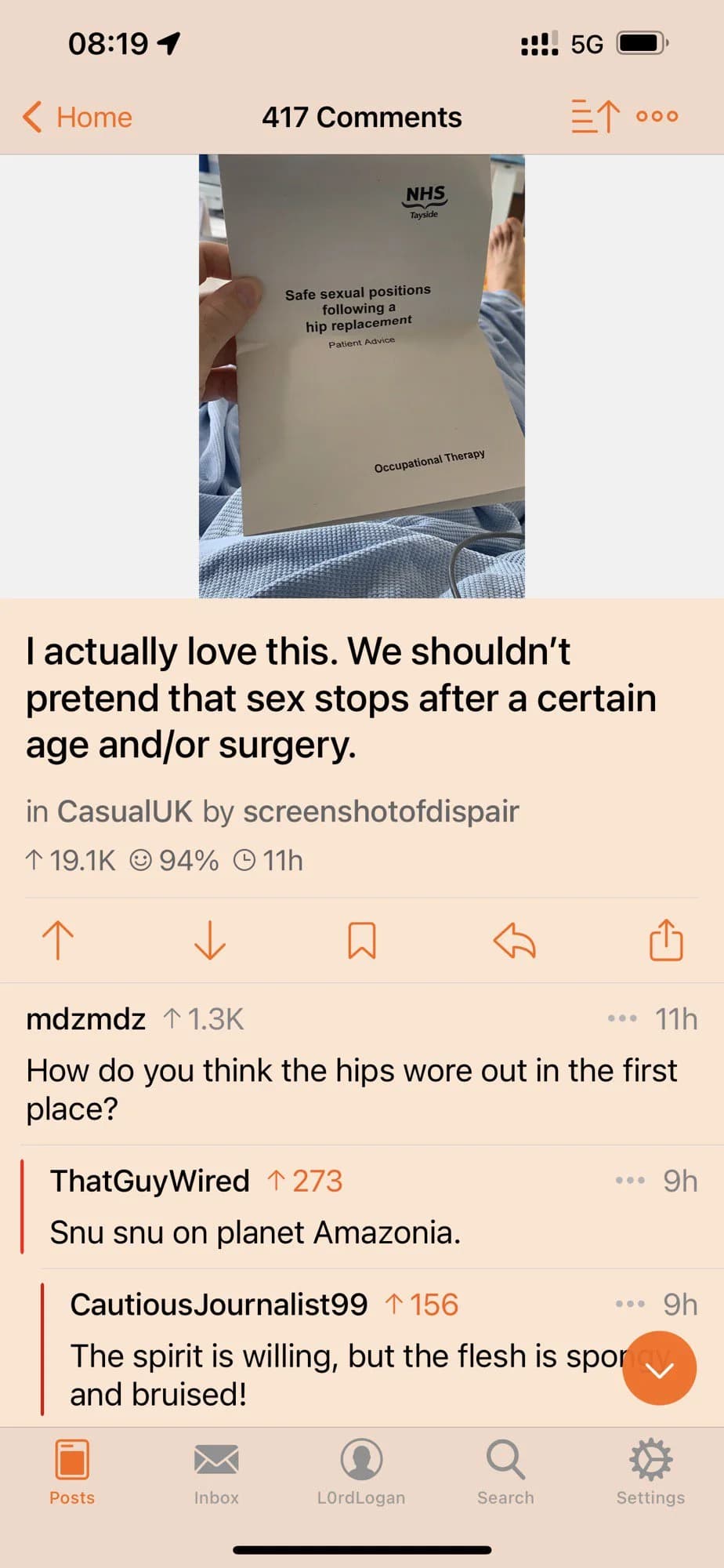This screenshot has height=1568, width=724.
Task: Open options for ThatGuyWired's comment
Action: [630, 1181]
